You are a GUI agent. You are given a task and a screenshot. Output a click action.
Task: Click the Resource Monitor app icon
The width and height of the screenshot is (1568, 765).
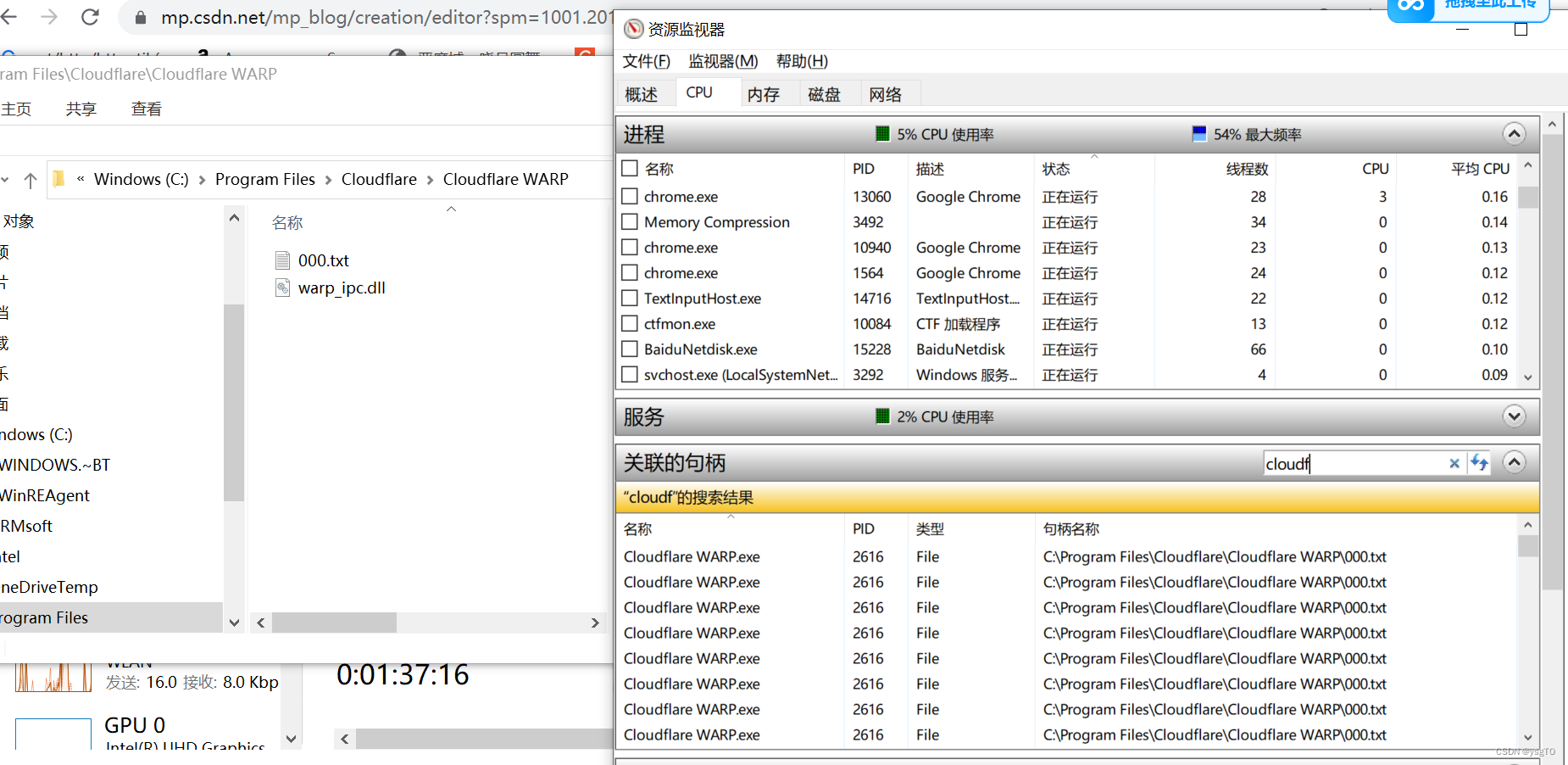(x=633, y=30)
